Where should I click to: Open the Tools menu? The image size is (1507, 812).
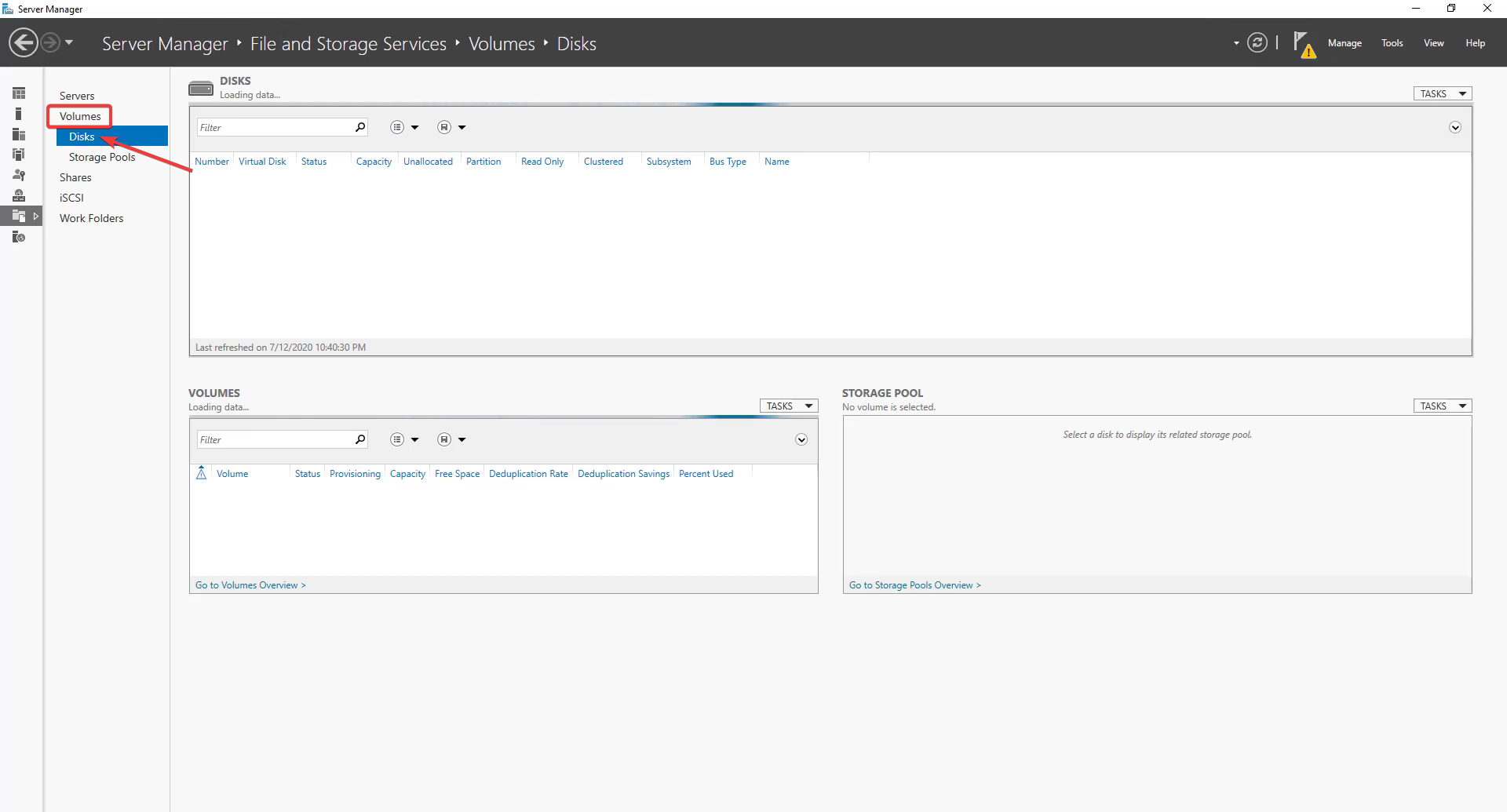[x=1392, y=43]
